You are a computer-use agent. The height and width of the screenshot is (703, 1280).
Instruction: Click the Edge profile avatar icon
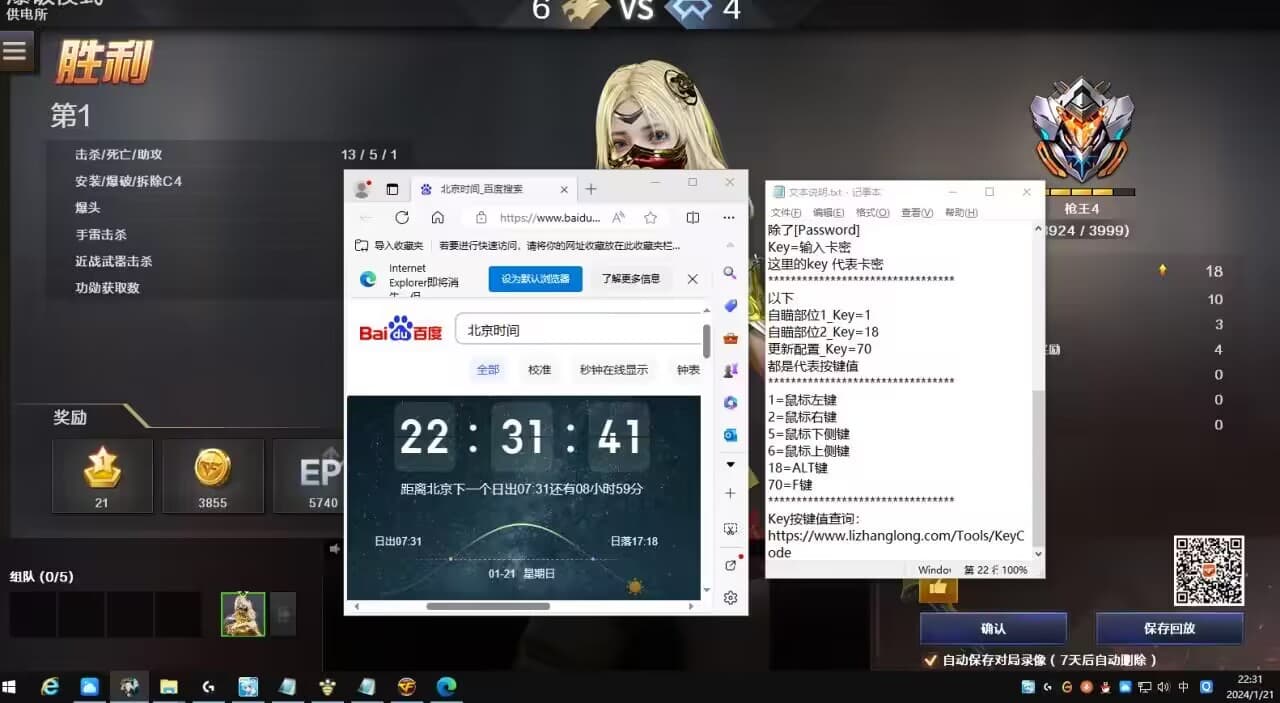point(362,189)
